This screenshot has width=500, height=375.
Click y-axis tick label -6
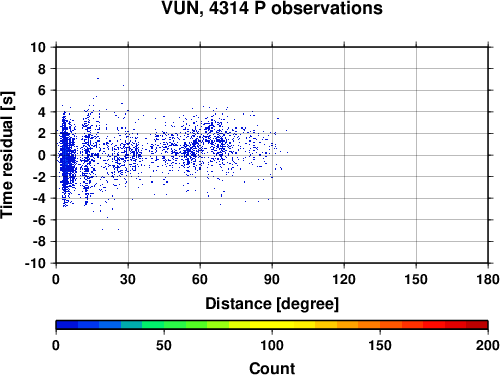39,220
